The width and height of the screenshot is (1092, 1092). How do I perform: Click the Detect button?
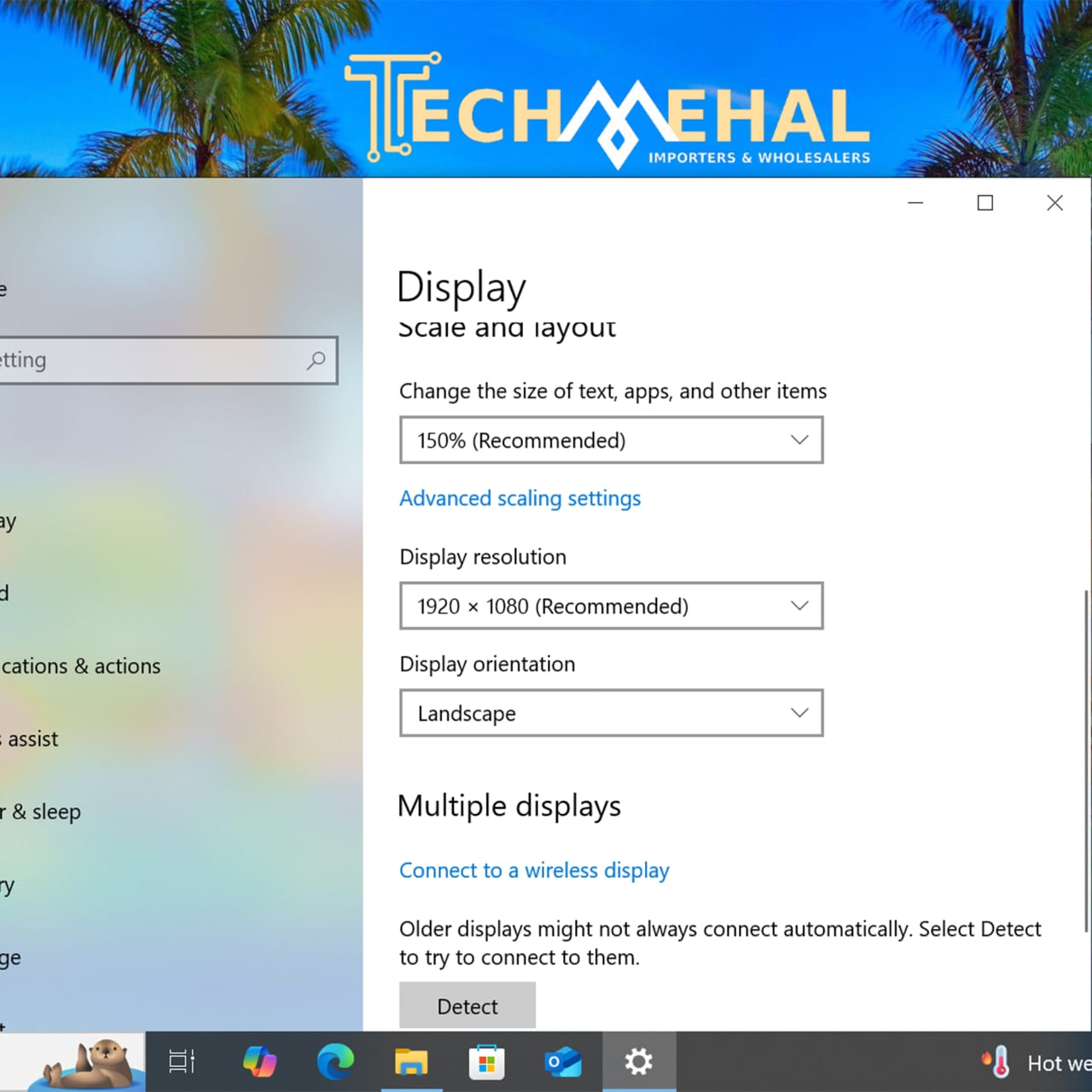tap(468, 1006)
